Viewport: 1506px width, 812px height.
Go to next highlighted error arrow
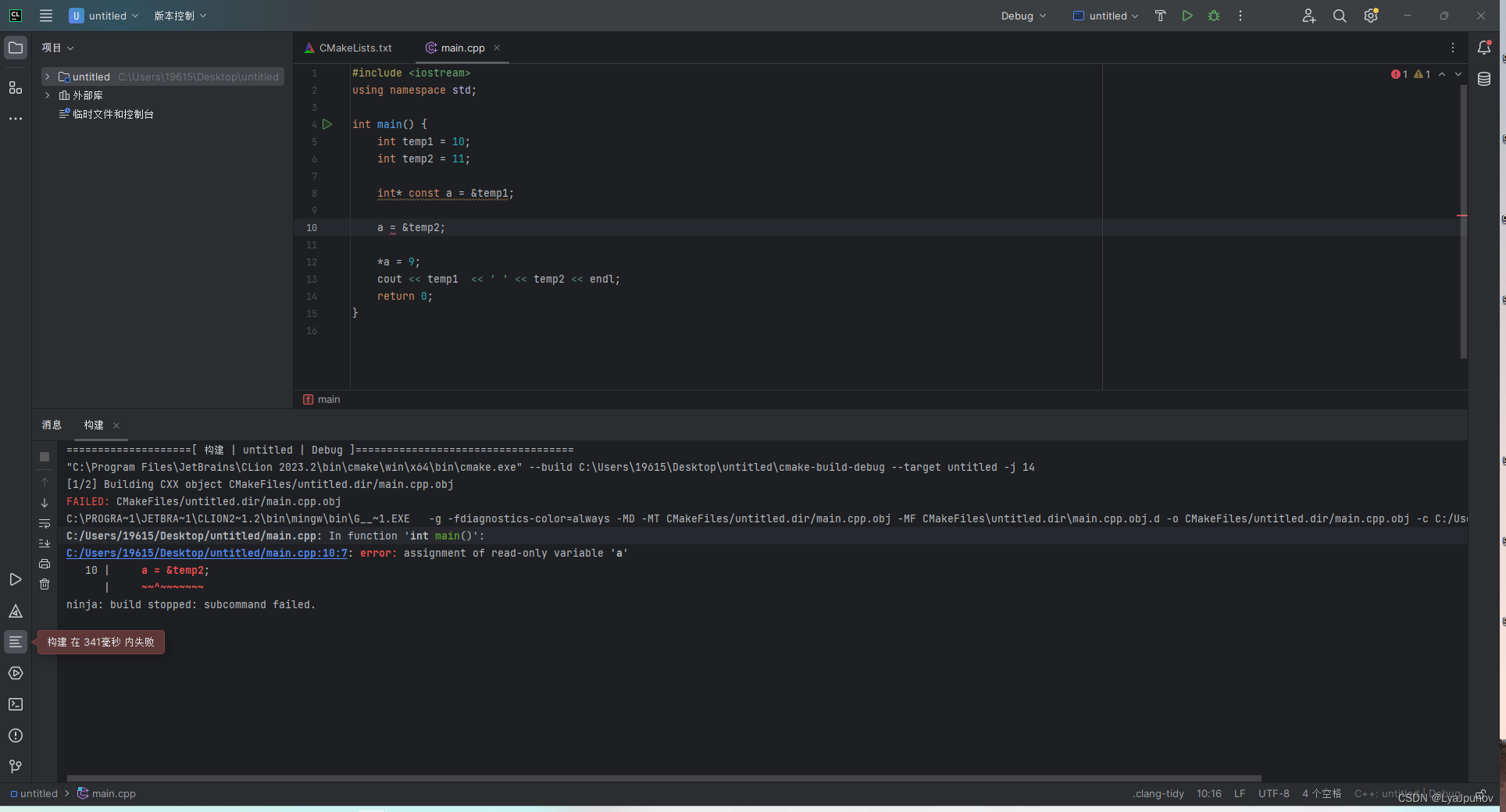1458,74
